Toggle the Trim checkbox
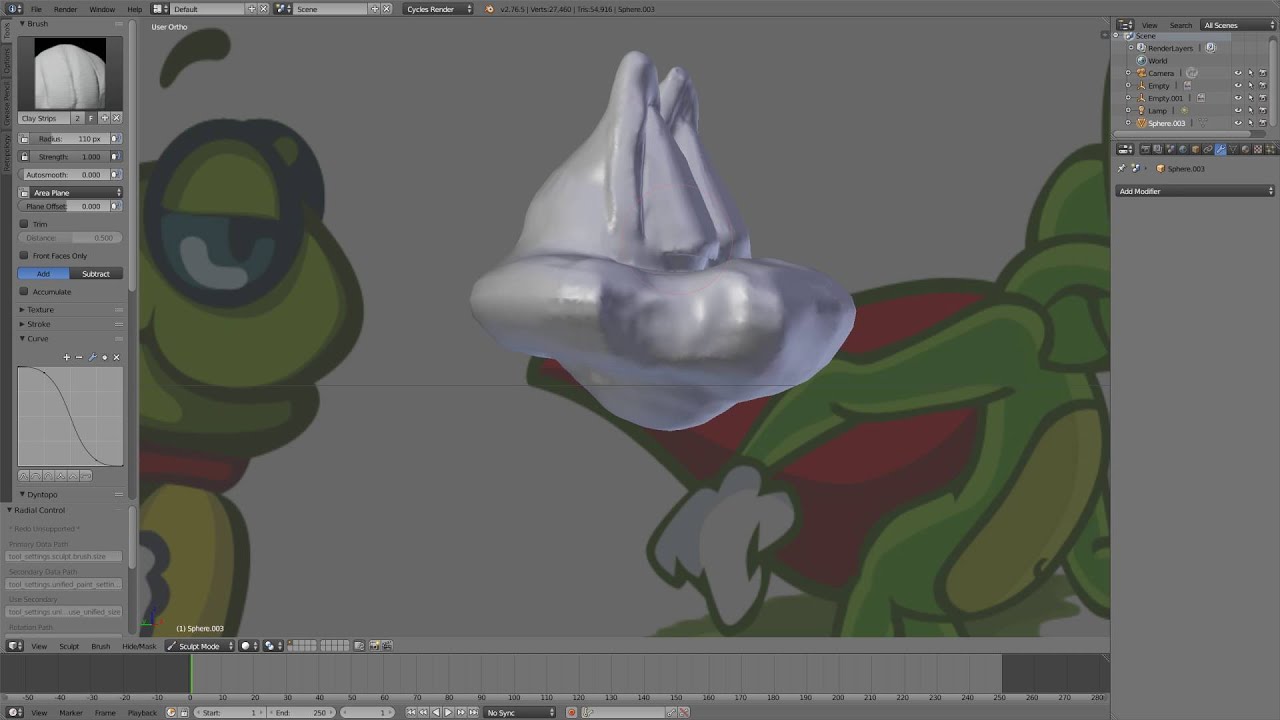 click(x=24, y=224)
